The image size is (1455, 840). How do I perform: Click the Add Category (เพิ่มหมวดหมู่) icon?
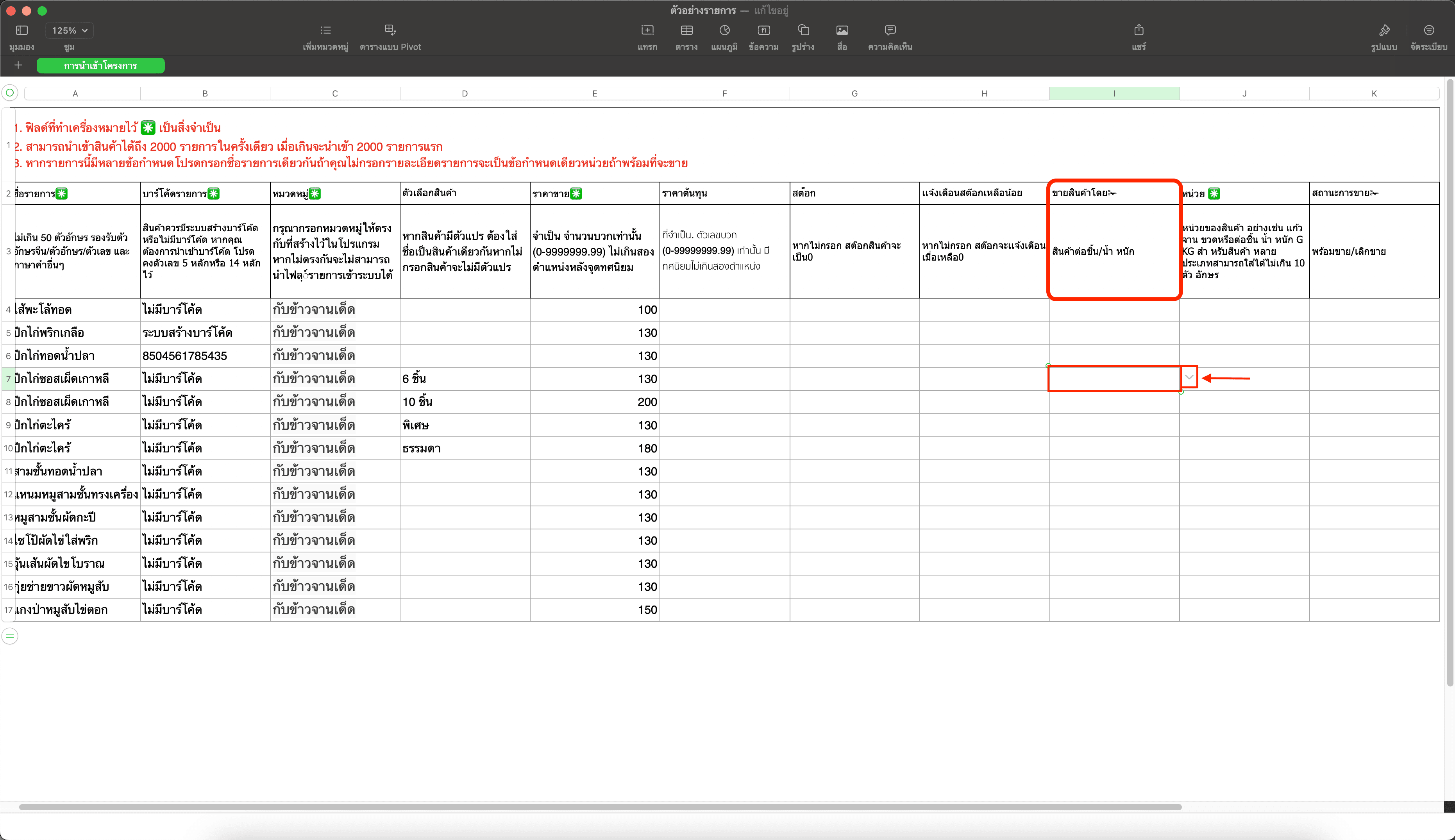coord(325,30)
